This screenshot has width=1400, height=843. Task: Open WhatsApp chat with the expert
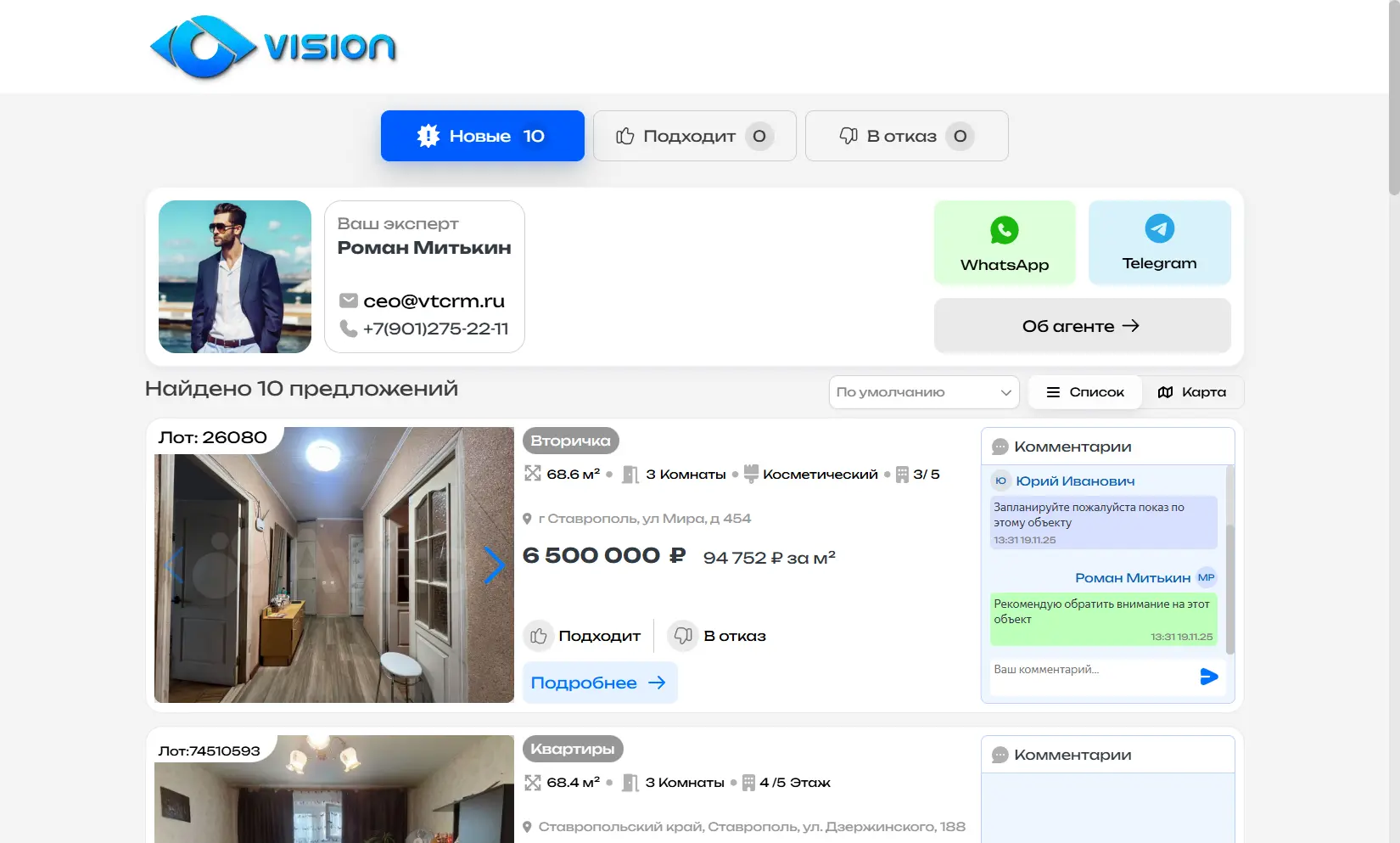[x=1005, y=243]
